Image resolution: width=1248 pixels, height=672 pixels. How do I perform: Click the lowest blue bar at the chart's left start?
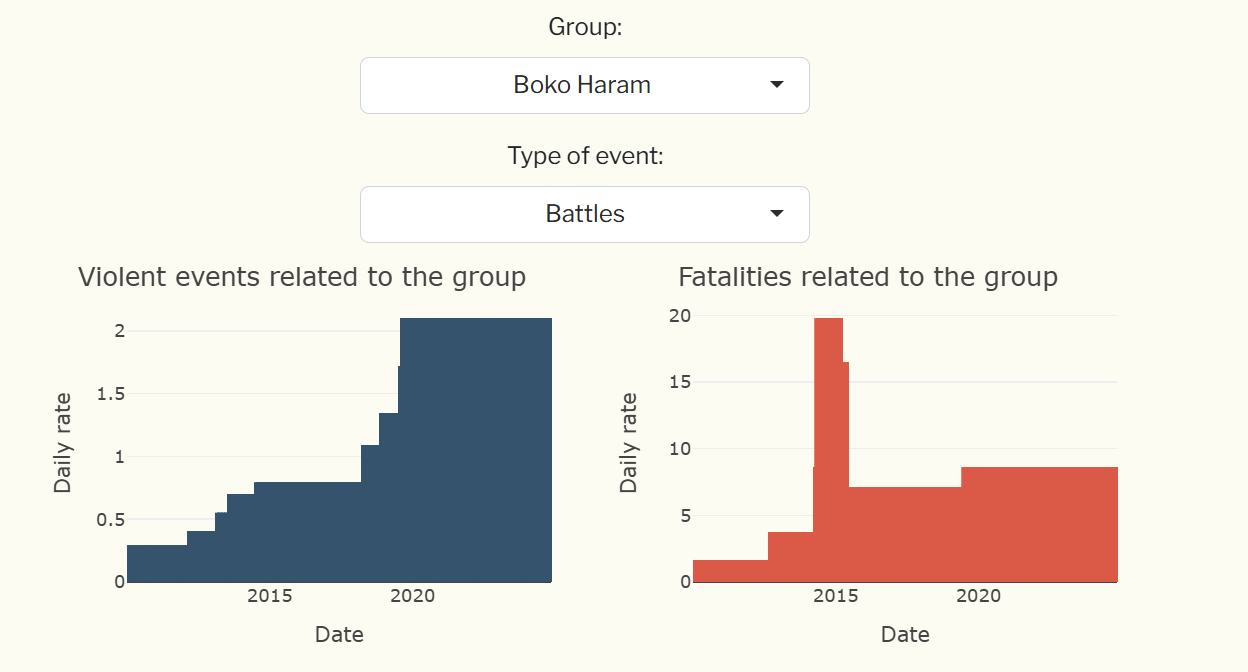pos(157,563)
